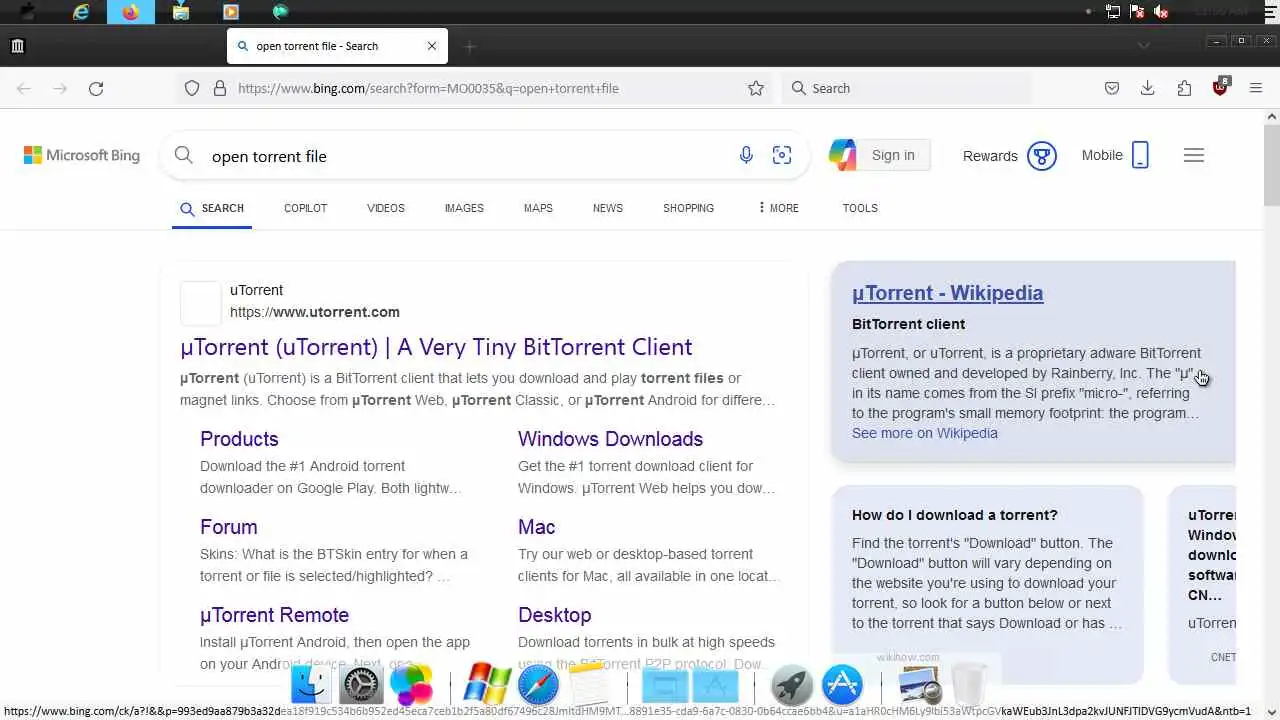Open the muted volume tray icon
Viewport: 1280px width, 720px height.
pos(1161,12)
